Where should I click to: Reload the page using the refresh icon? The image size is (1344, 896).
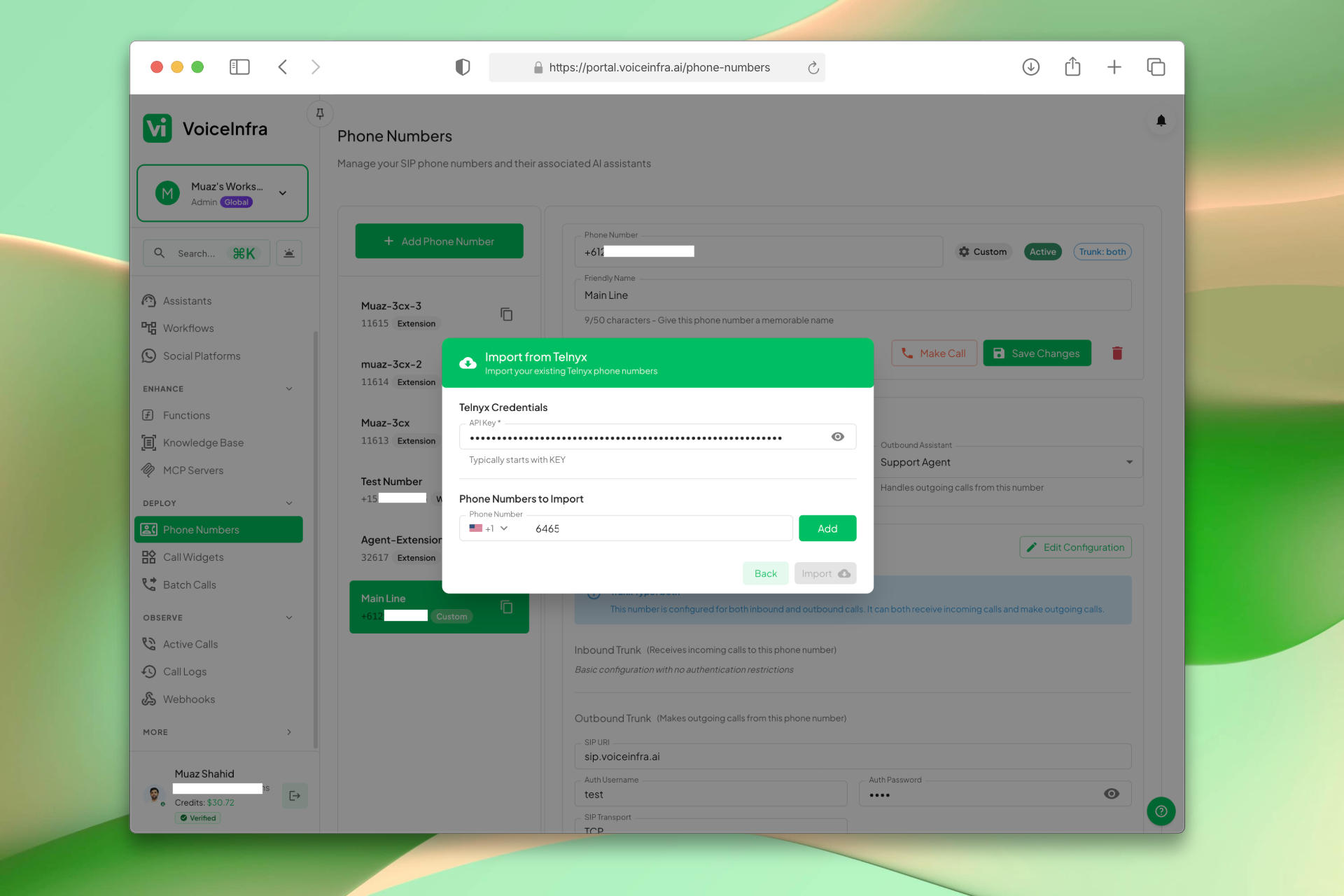click(813, 68)
